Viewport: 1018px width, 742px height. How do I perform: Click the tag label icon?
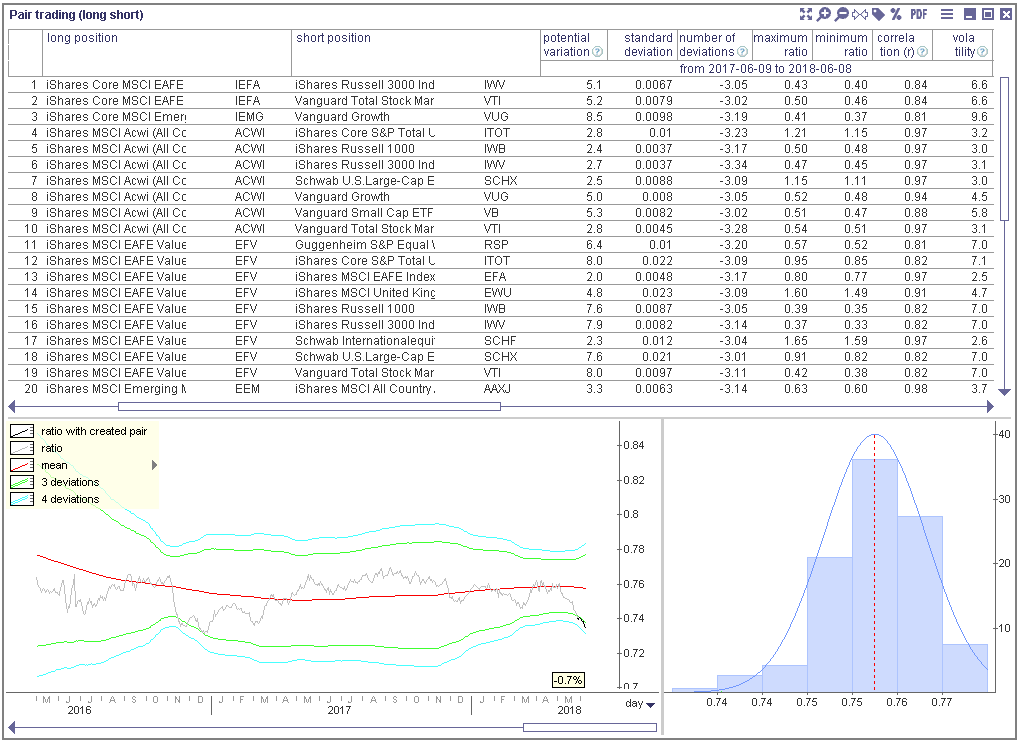tap(878, 14)
